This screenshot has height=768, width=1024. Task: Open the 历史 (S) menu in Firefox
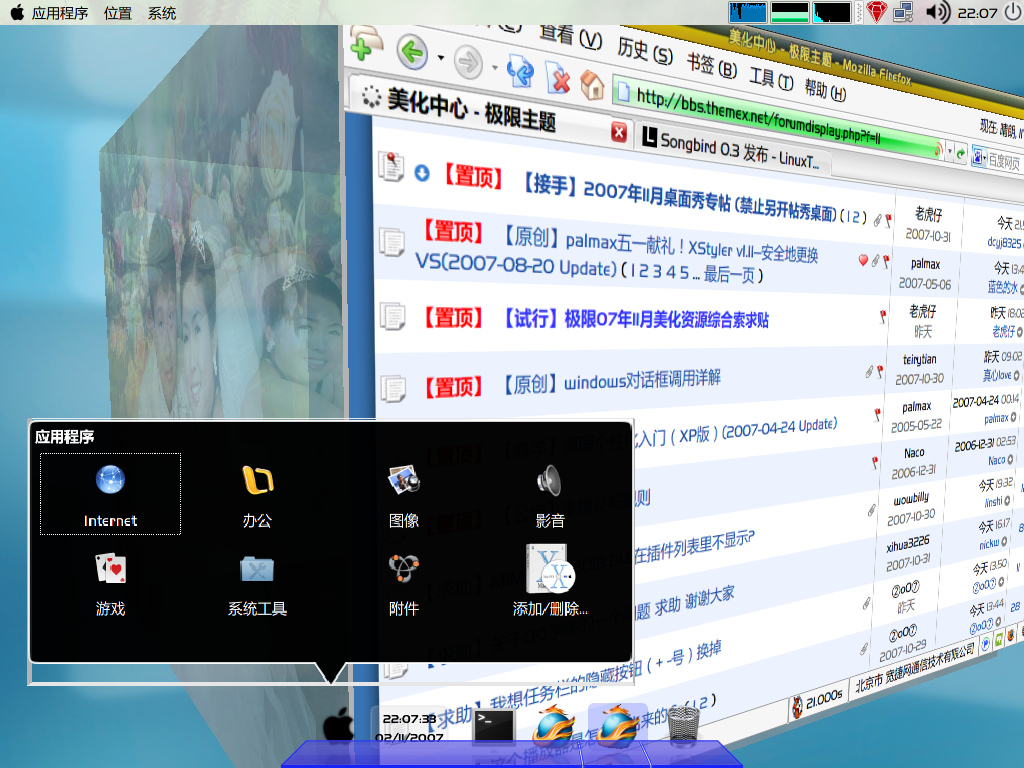pyautogui.click(x=645, y=50)
